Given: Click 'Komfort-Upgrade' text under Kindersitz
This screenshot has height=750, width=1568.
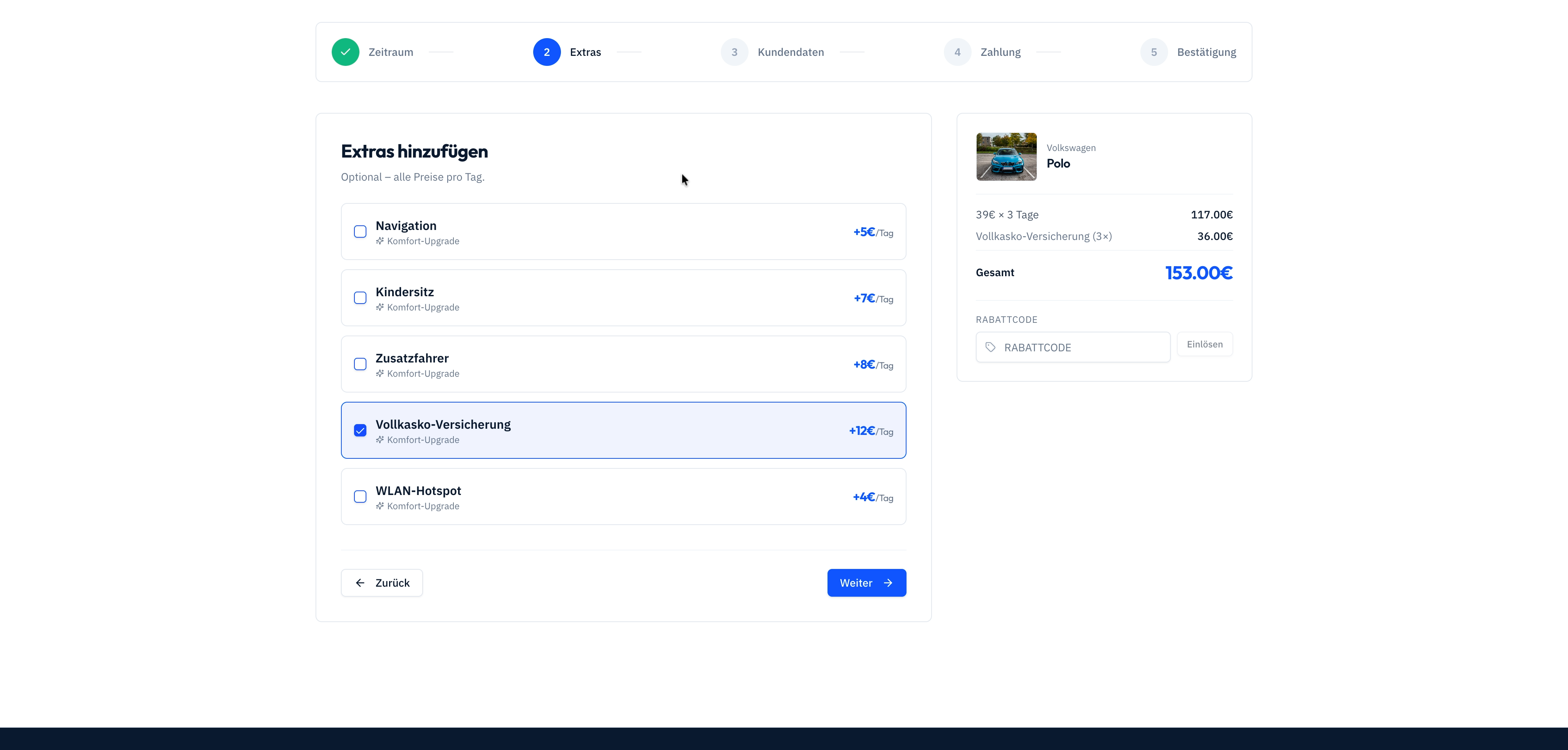Looking at the screenshot, I should [x=423, y=307].
